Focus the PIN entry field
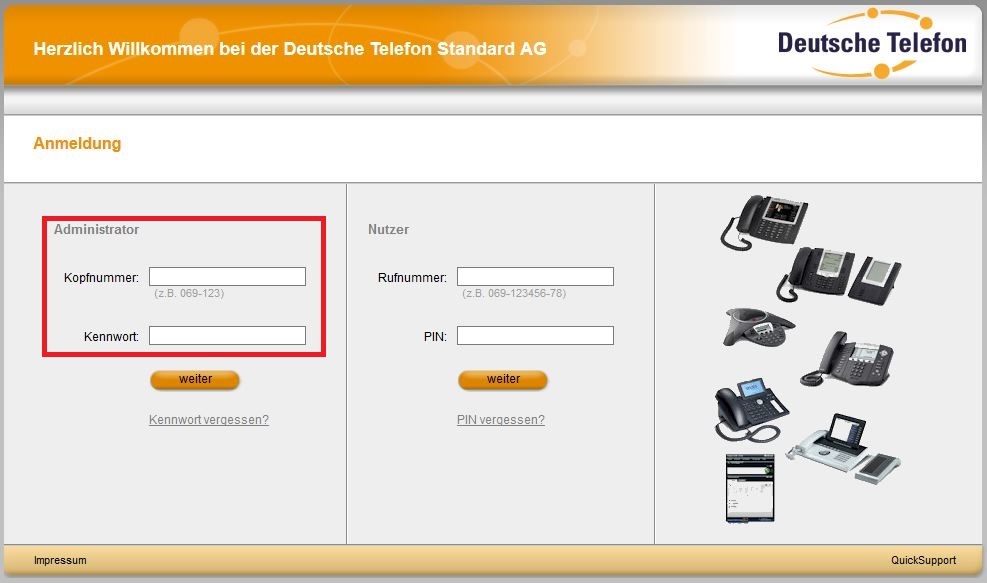 (x=535, y=336)
